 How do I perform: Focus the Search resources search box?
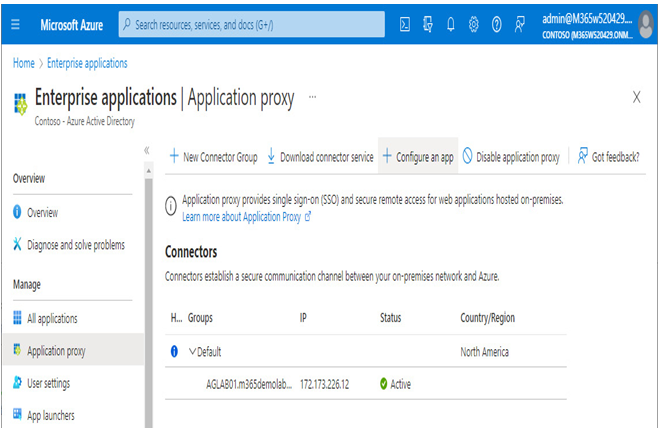click(x=252, y=24)
